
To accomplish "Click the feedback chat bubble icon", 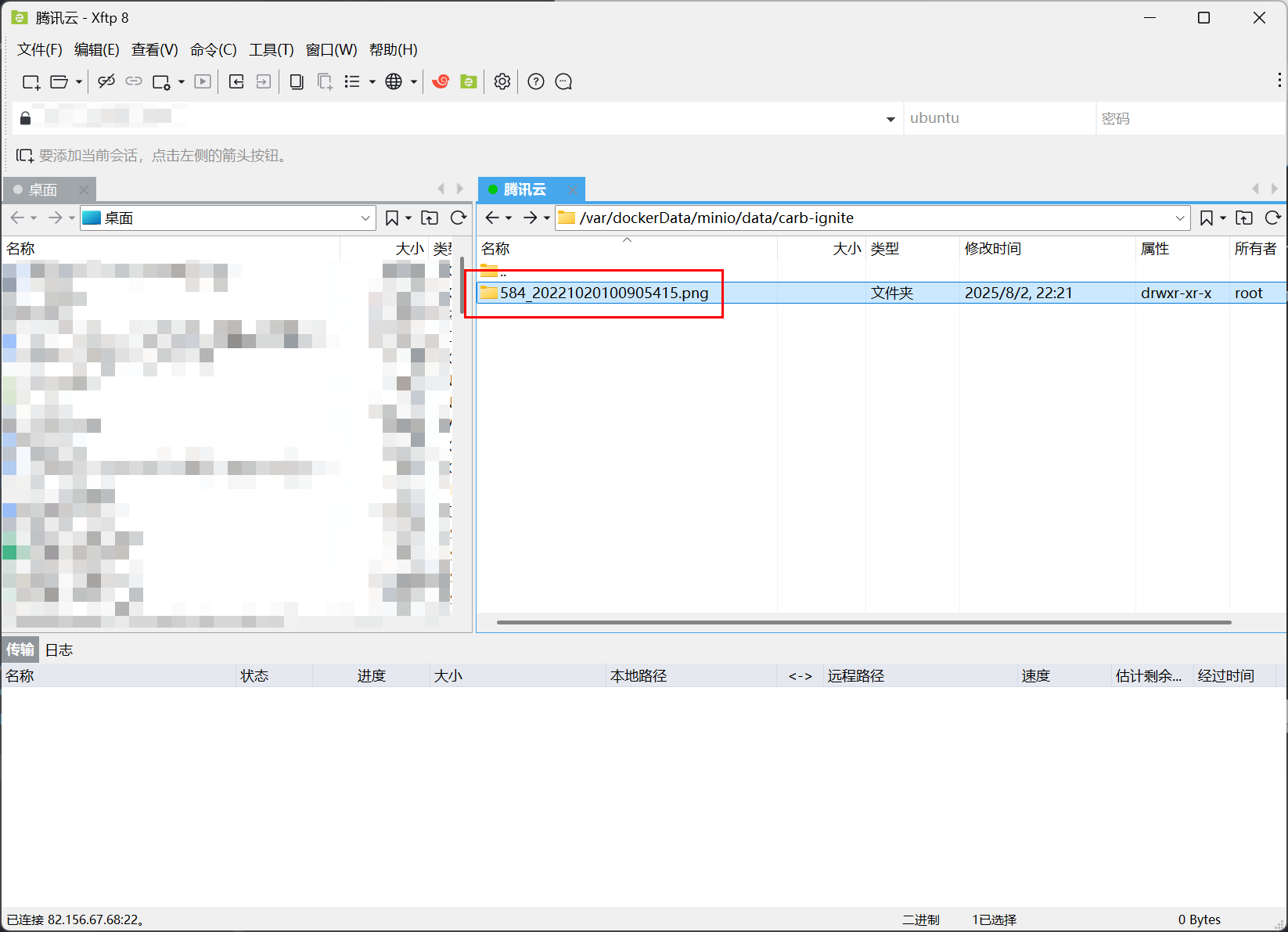I will coord(563,81).
